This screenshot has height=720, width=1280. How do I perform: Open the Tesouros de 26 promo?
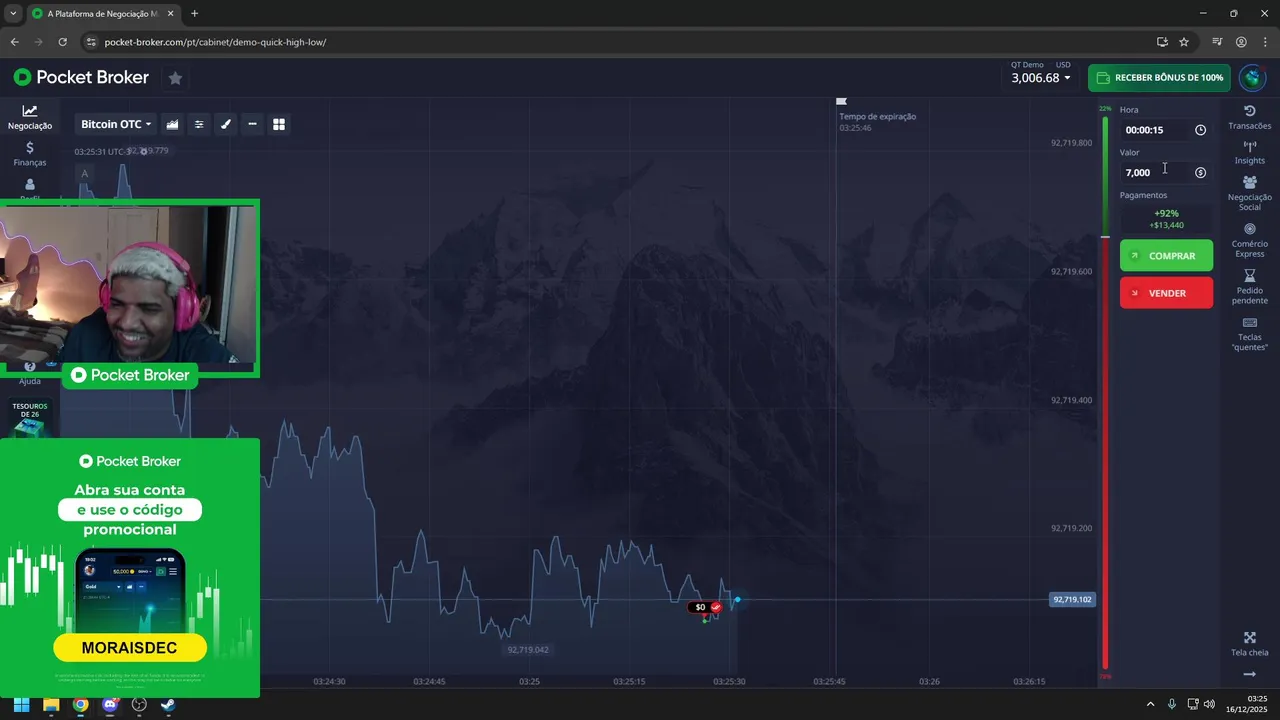pyautogui.click(x=30, y=419)
